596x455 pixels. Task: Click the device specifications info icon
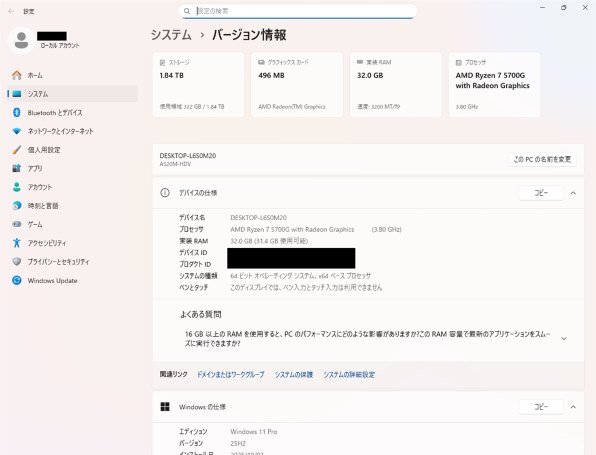click(x=165, y=193)
